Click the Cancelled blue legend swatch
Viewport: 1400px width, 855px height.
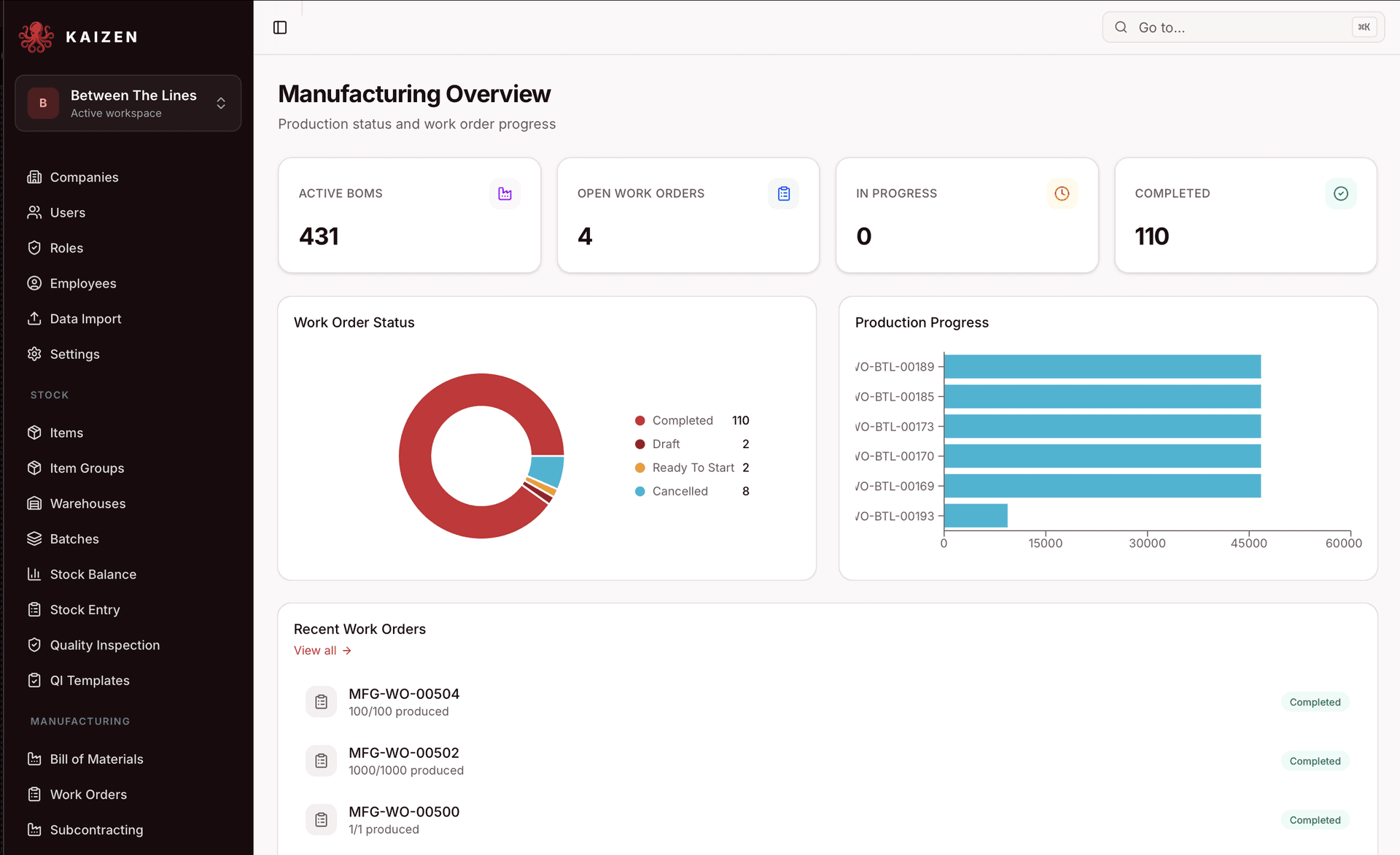pyautogui.click(x=640, y=492)
